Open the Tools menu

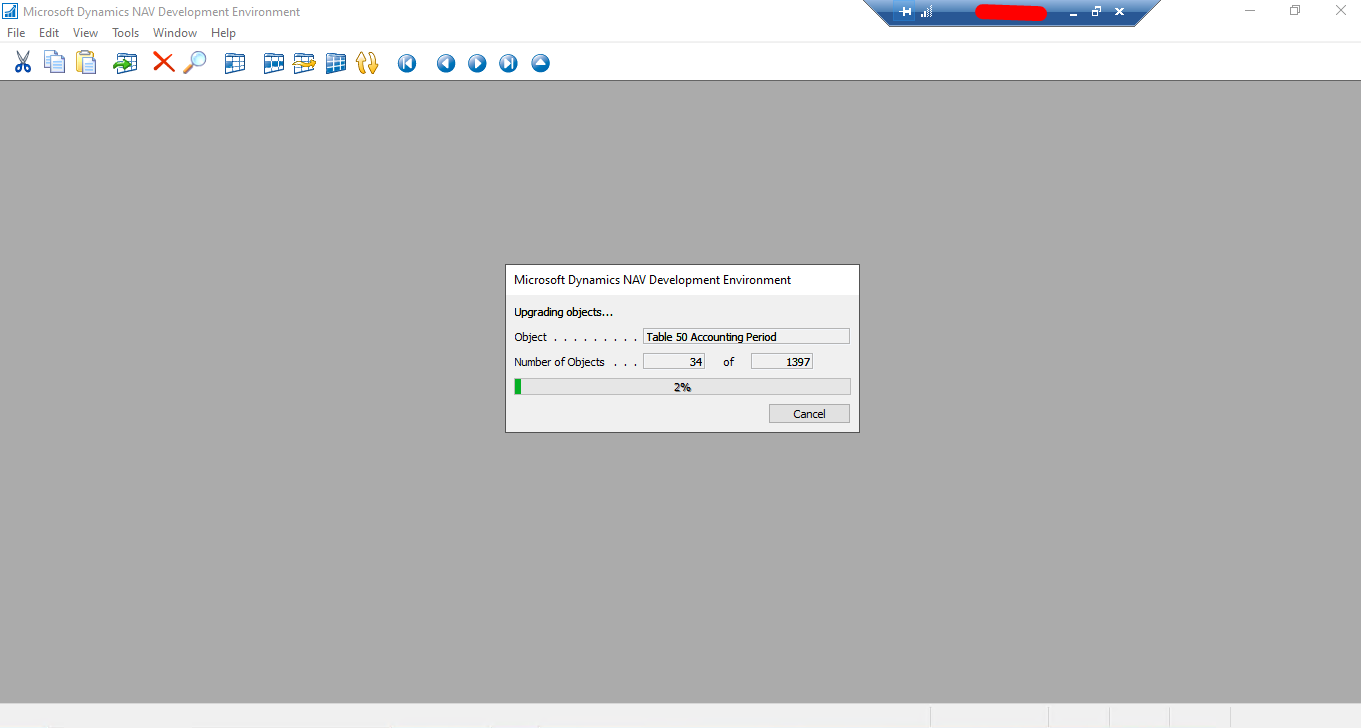pos(125,33)
